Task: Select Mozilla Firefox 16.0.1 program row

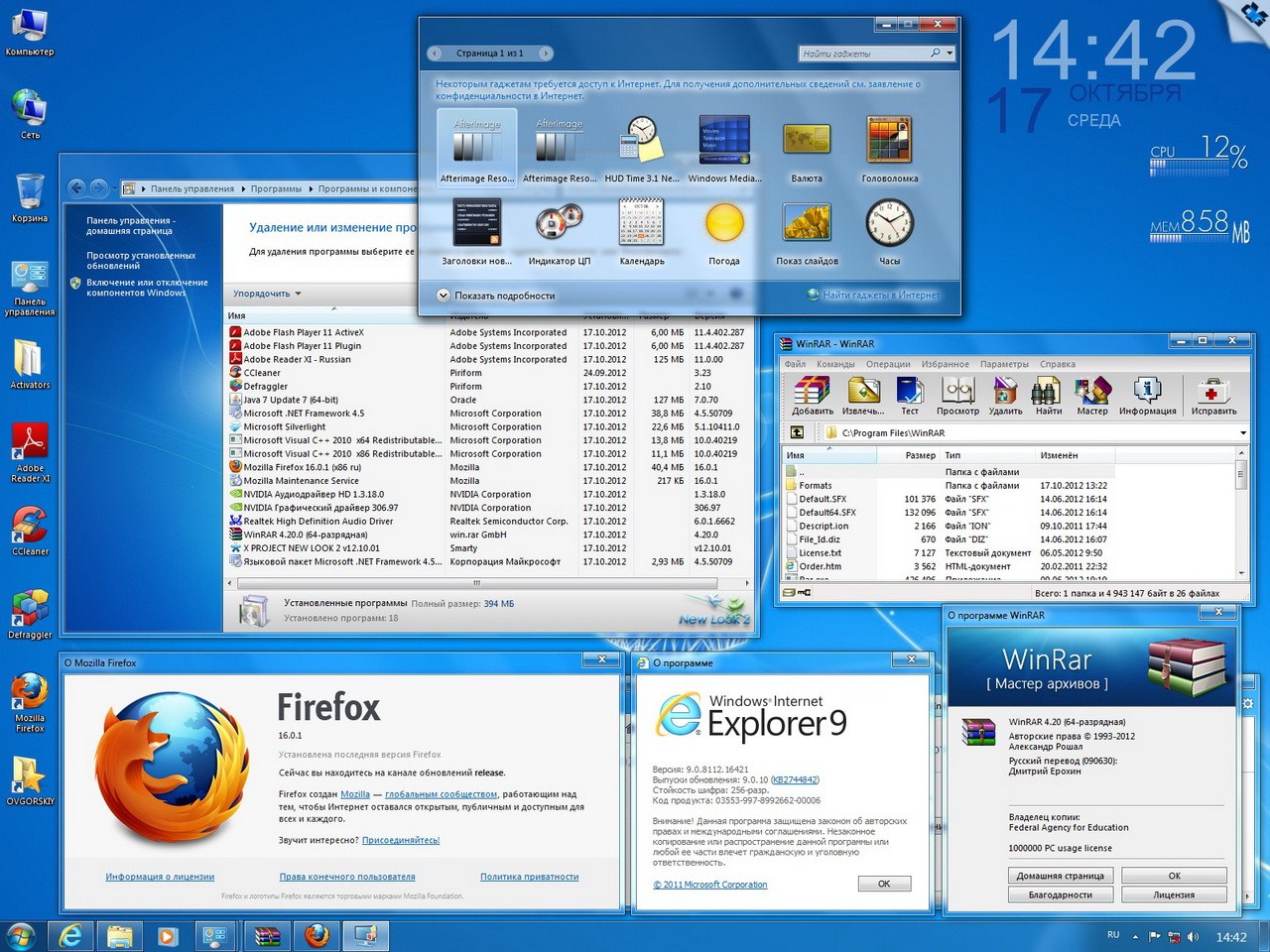Action: tap(486, 467)
